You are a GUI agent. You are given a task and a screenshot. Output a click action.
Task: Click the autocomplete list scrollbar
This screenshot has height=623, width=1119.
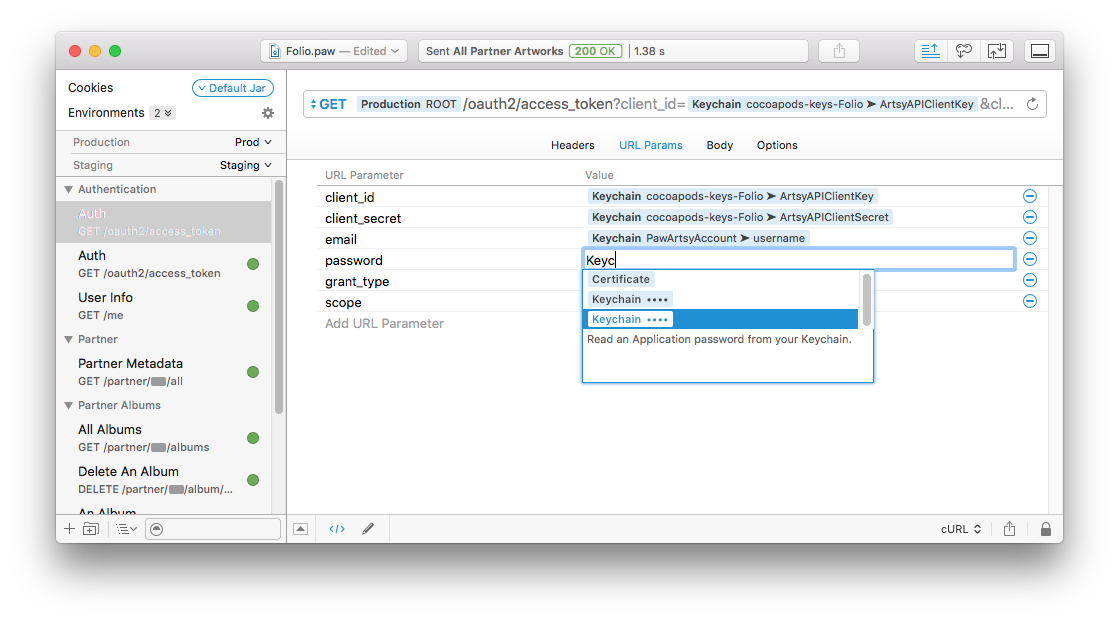click(867, 300)
